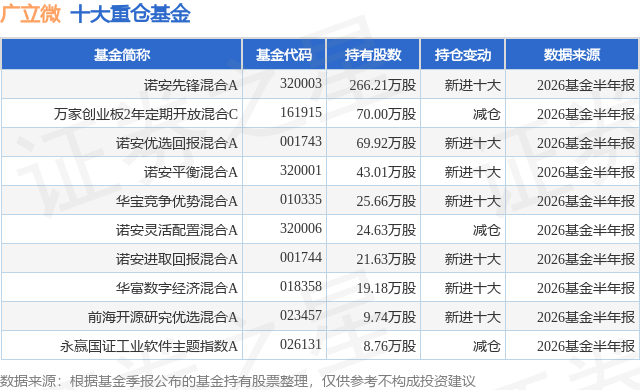The height and width of the screenshot is (390, 640).
Task: Select fund code 320006
Action: [301, 228]
